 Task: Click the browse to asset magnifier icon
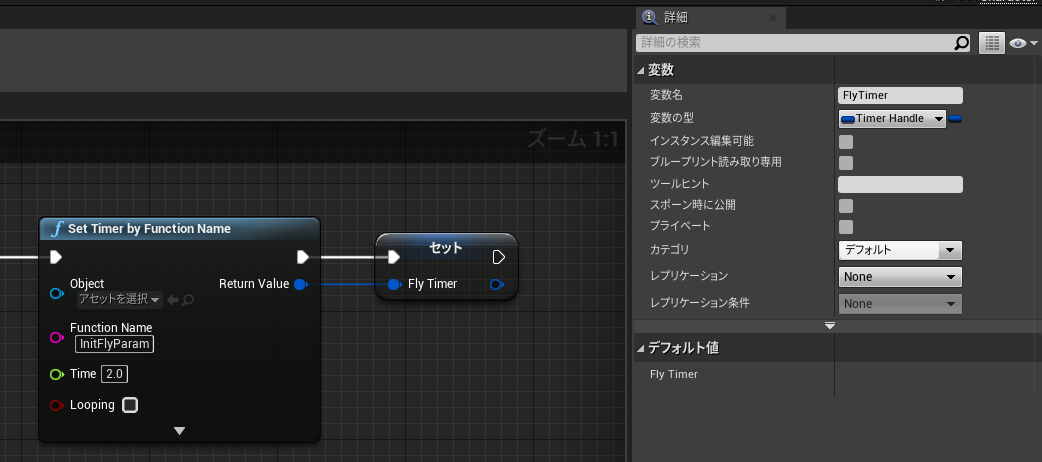188,300
